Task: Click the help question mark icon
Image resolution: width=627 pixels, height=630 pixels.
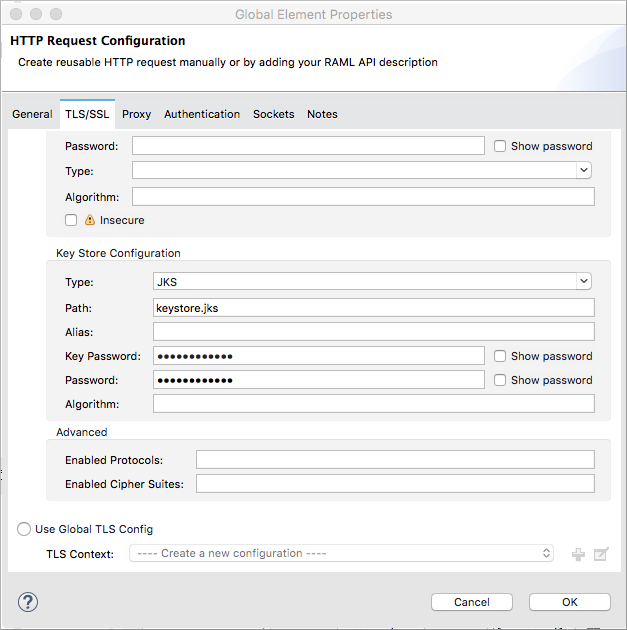Action: 28,602
